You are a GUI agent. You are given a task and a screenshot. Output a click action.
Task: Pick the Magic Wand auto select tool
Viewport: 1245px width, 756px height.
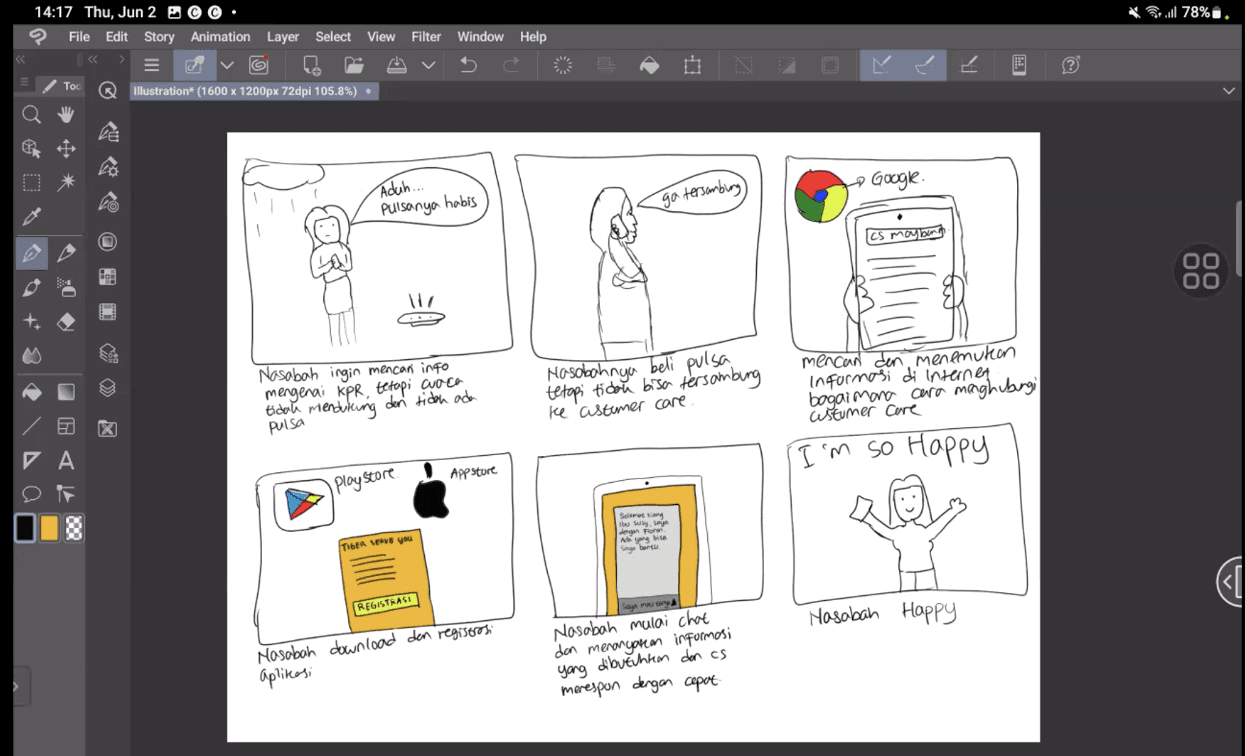[x=66, y=182]
